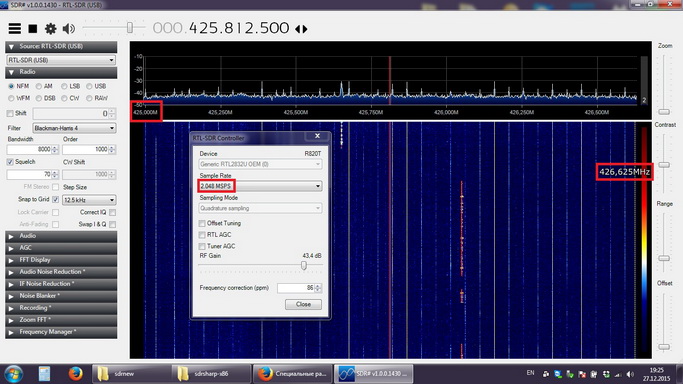Enable the Offset Tuning checkbox
The width and height of the screenshot is (683, 384).
coord(202,223)
